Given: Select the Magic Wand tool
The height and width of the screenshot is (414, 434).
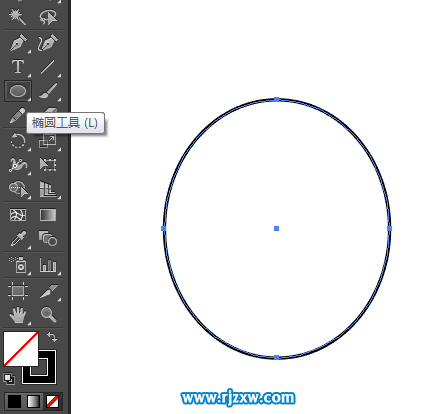Looking at the screenshot, I should [17, 17].
